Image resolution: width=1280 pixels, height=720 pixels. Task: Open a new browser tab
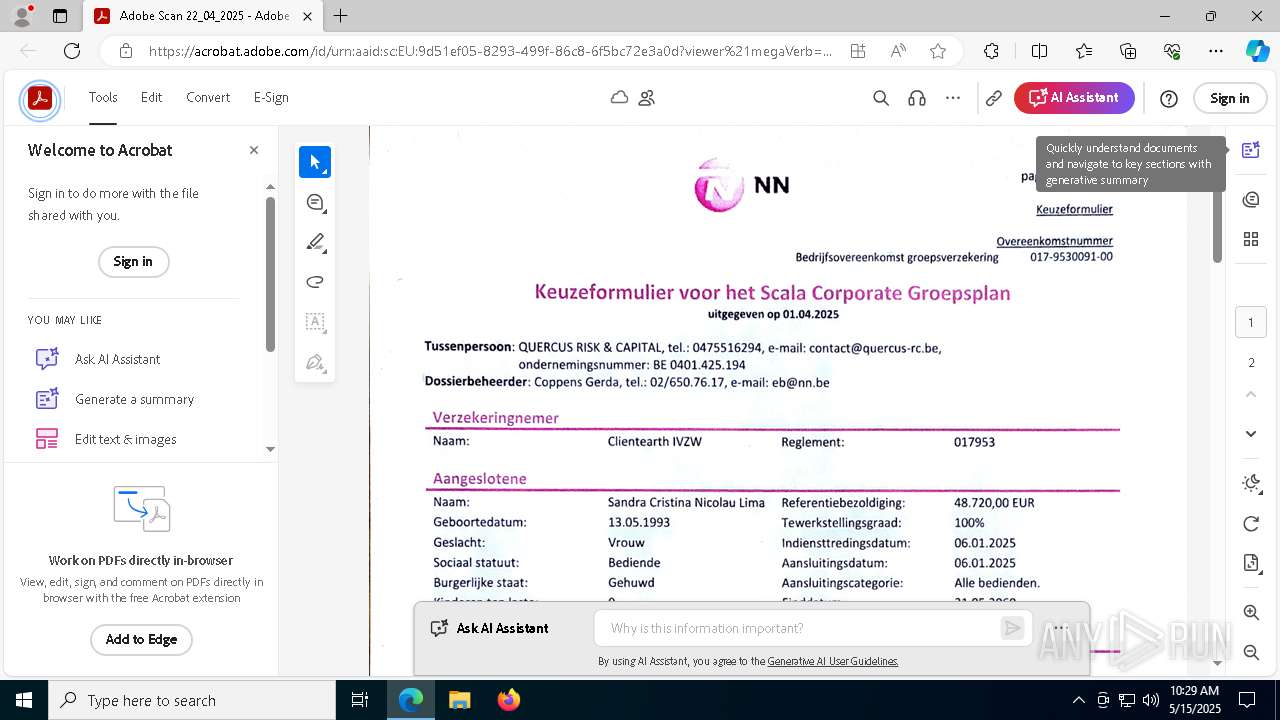coord(341,16)
